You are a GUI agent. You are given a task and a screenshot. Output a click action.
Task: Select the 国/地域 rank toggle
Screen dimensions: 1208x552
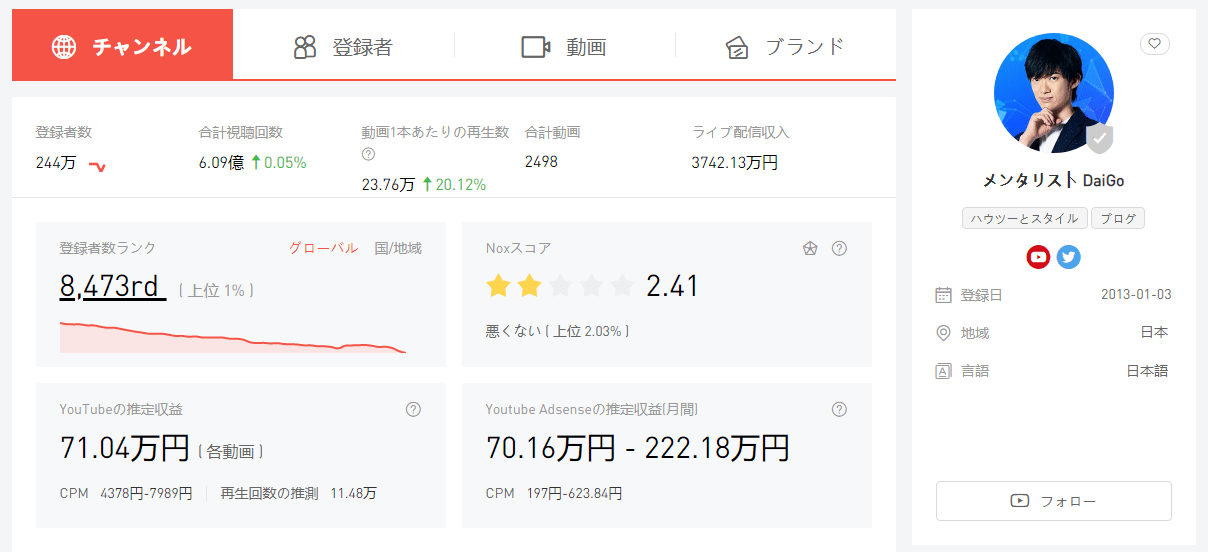pos(398,248)
